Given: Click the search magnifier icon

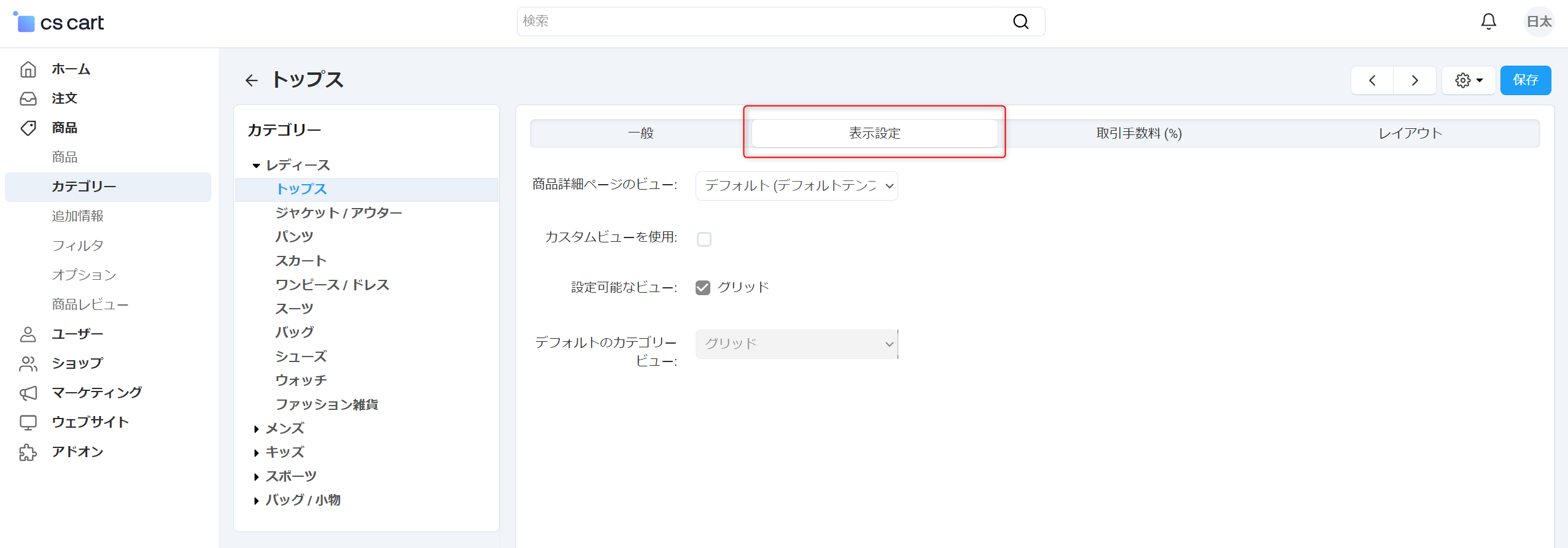Looking at the screenshot, I should pos(1020,21).
